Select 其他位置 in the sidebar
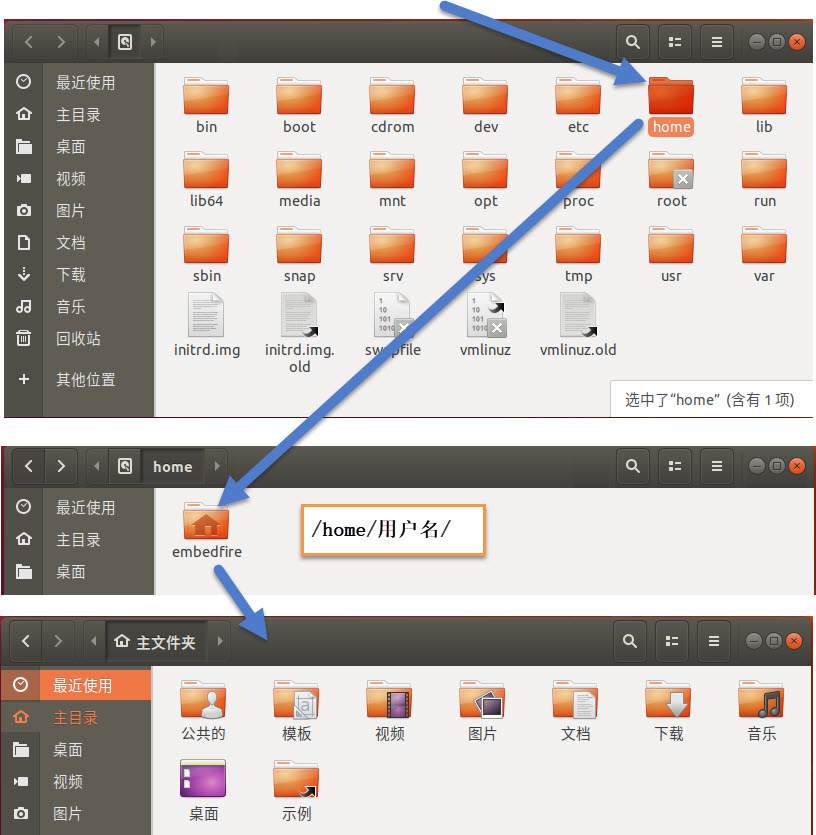Image resolution: width=816 pixels, height=835 pixels. pos(77,379)
